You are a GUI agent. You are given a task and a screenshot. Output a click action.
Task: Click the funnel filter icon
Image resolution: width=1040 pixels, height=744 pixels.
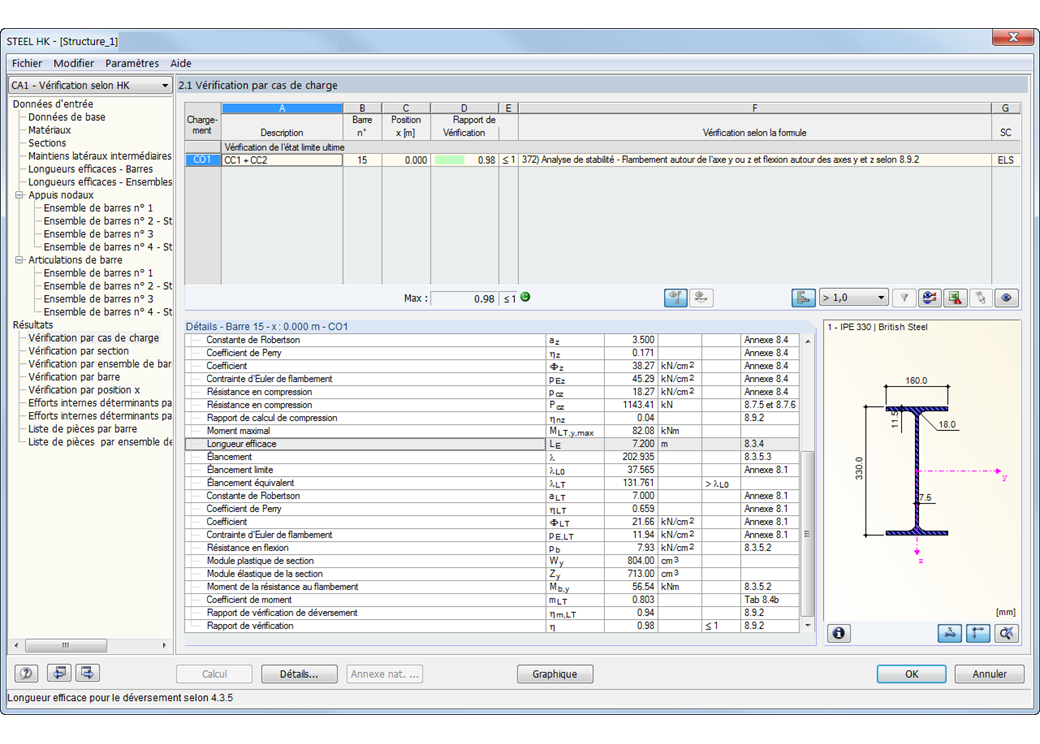pyautogui.click(x=904, y=298)
